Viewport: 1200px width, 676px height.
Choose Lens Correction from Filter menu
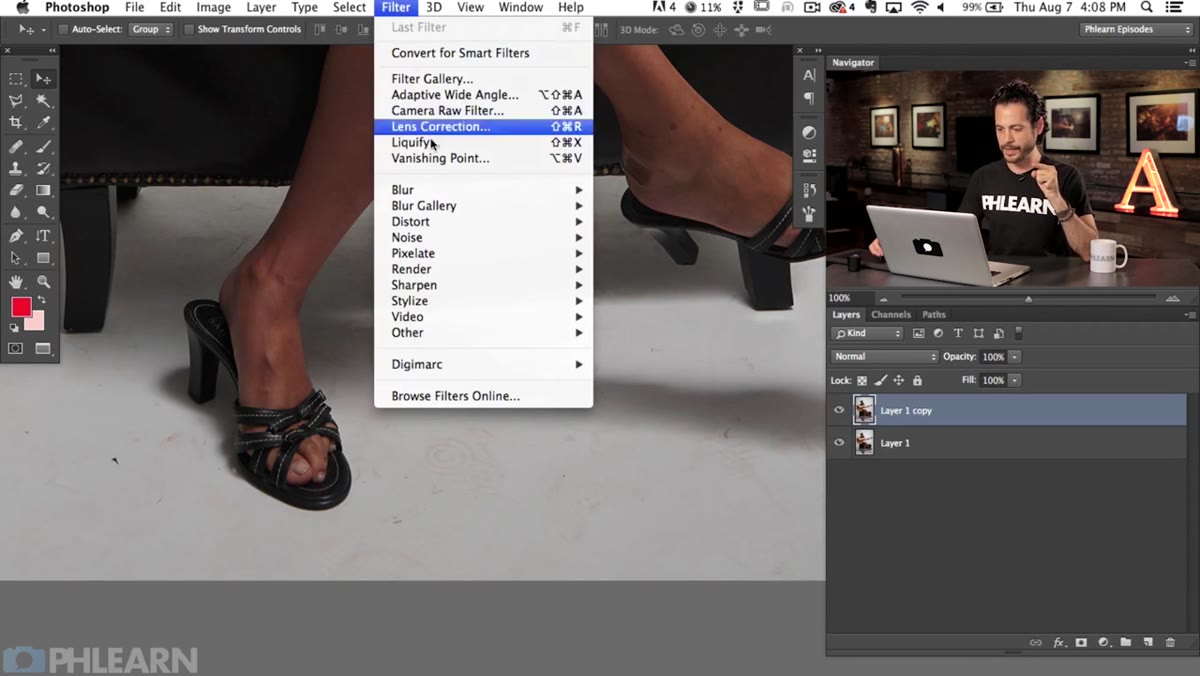click(484, 127)
